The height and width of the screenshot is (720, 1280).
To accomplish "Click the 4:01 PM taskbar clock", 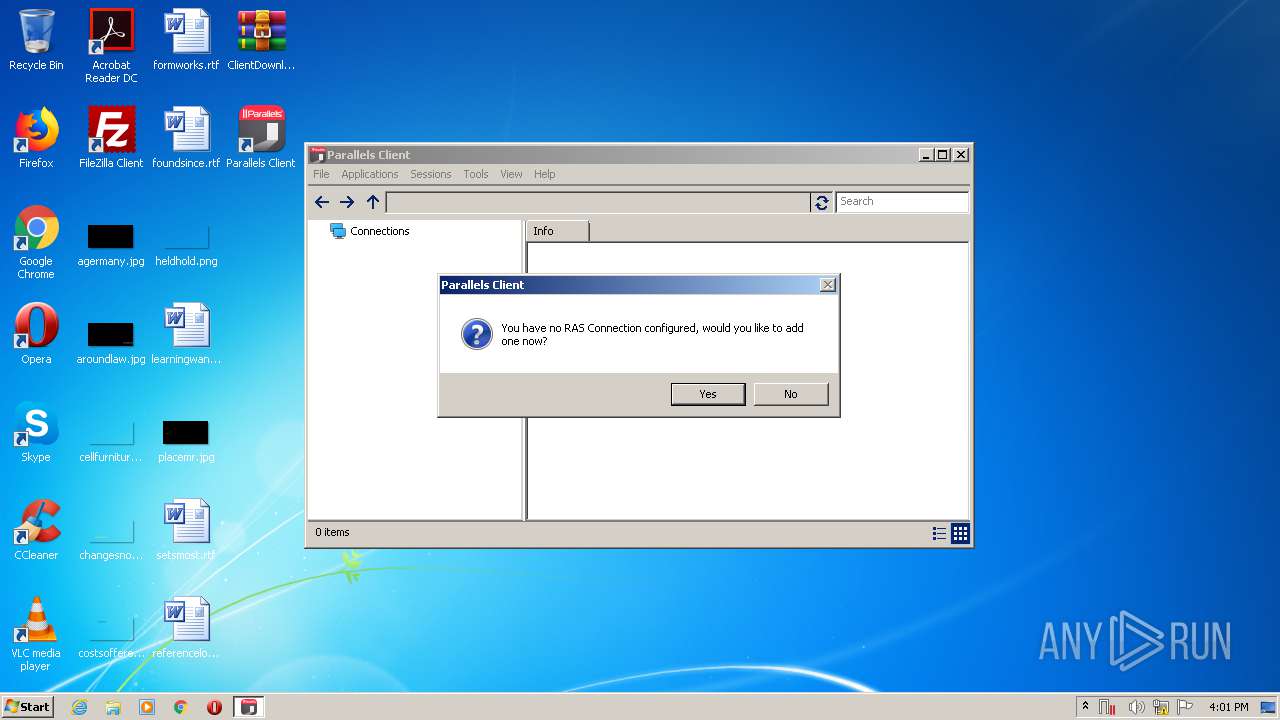I will (1228, 707).
